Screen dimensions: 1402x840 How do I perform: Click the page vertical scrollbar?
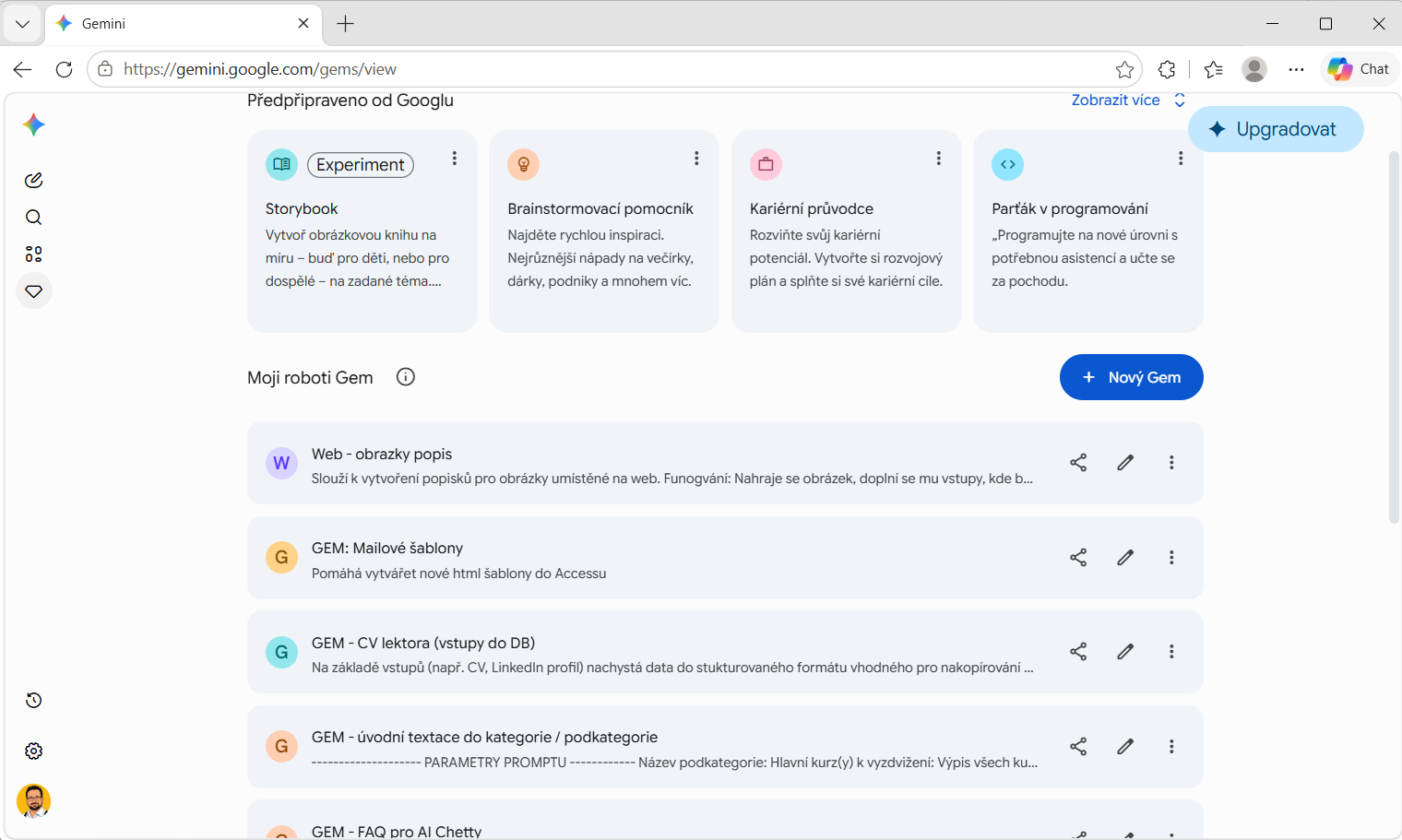[x=1395, y=337]
